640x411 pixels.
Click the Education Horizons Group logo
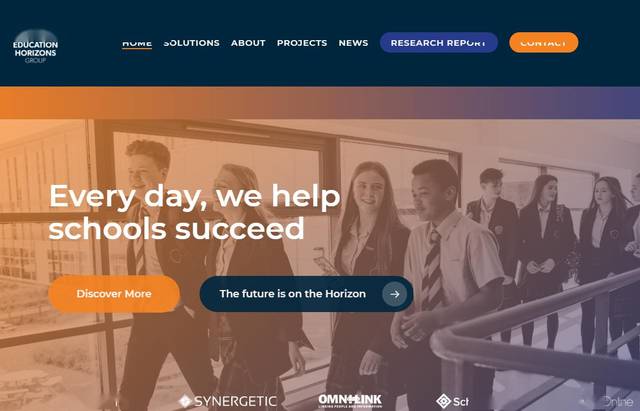click(36, 47)
